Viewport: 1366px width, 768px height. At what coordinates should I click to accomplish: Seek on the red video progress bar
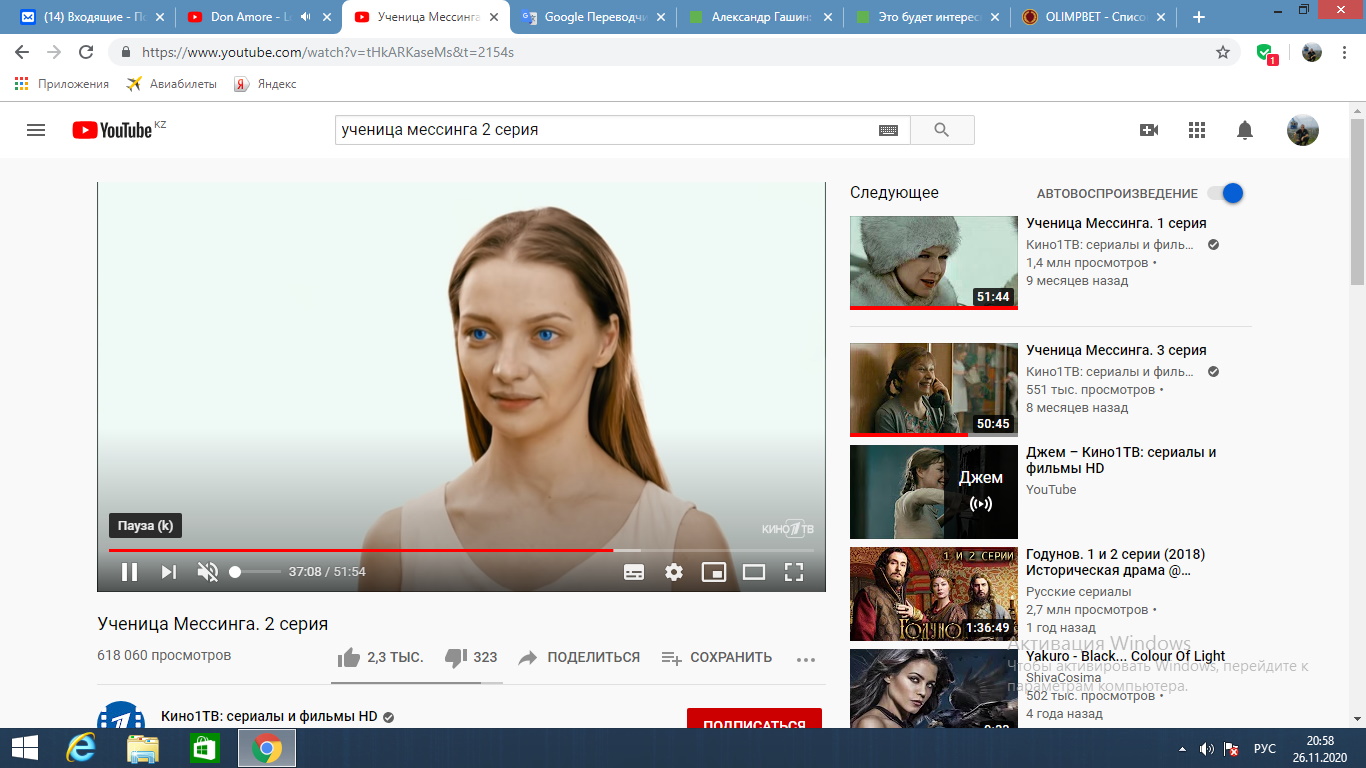click(461, 550)
